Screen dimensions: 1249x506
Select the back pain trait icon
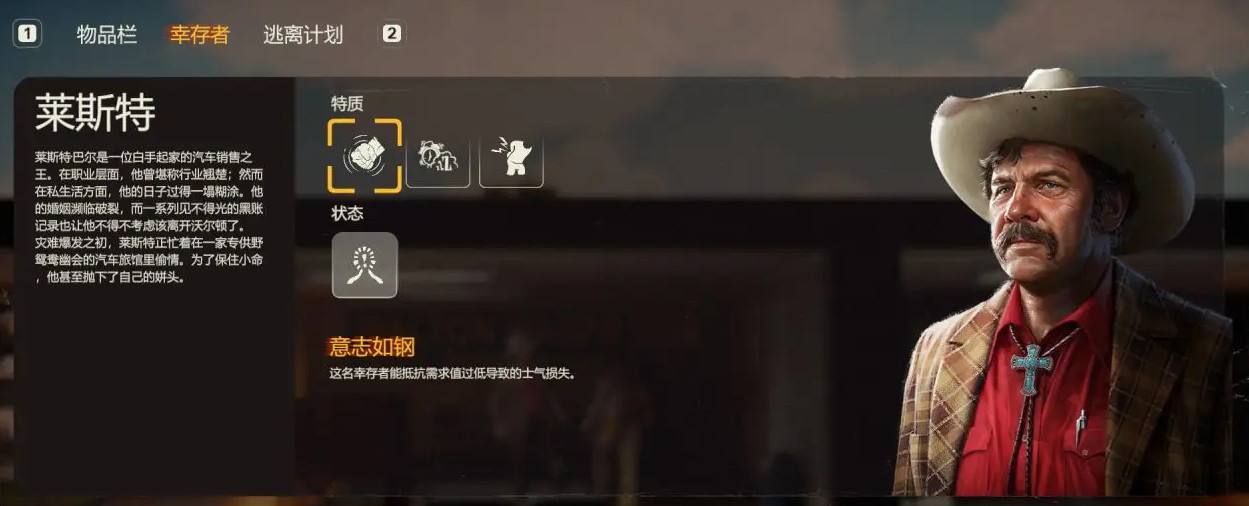[x=511, y=155]
